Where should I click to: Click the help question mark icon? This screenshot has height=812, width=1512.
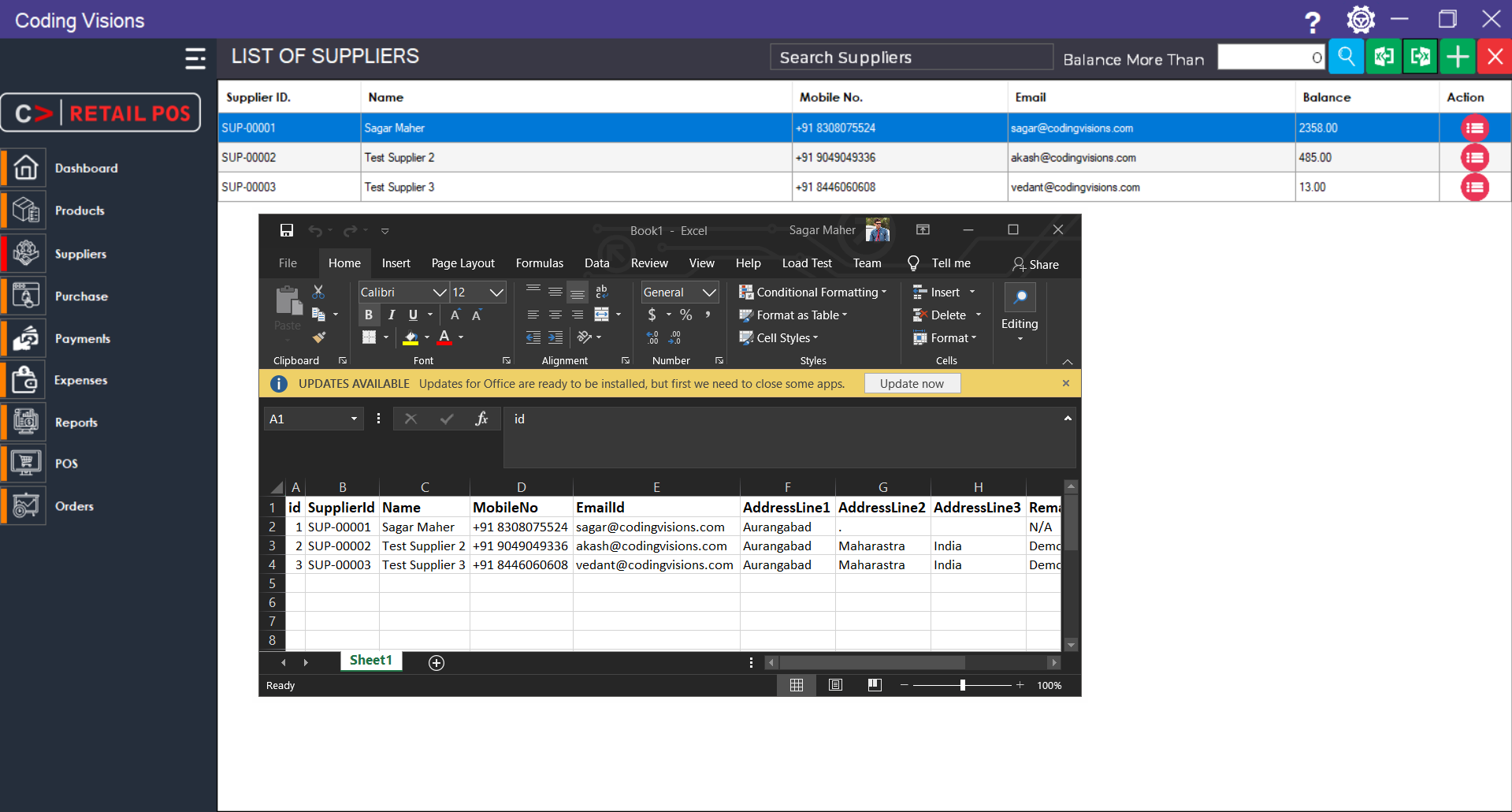pos(1312,21)
